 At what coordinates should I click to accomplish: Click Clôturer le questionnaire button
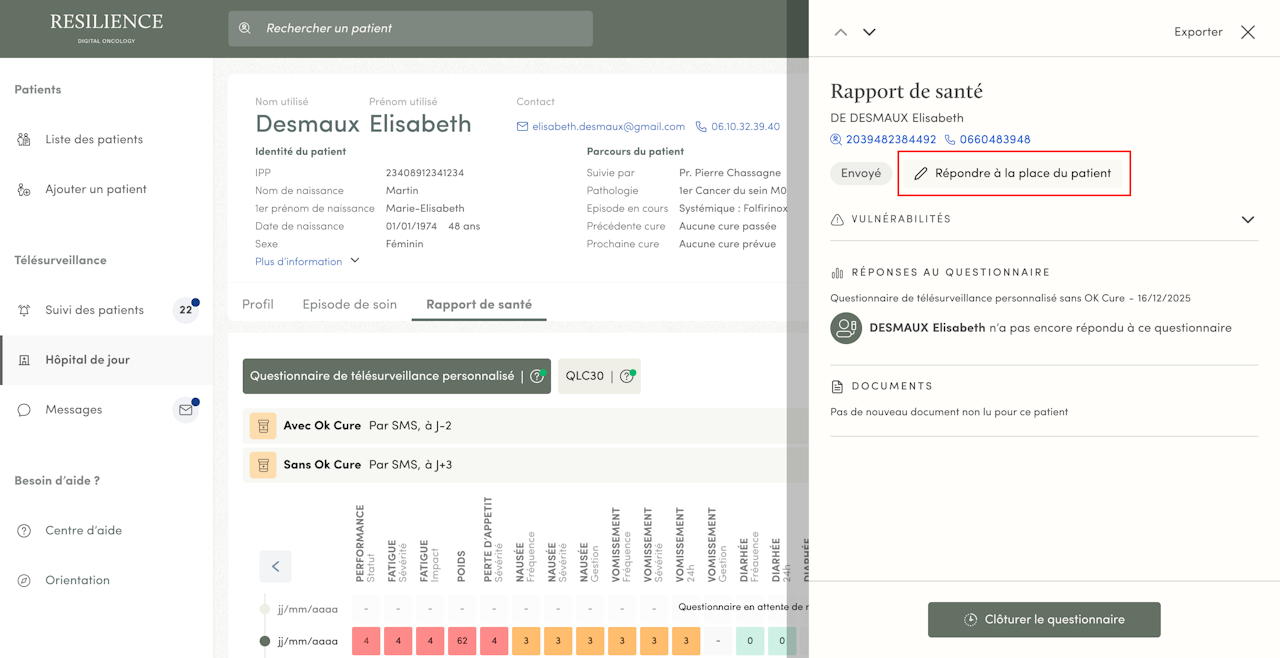(x=1044, y=620)
